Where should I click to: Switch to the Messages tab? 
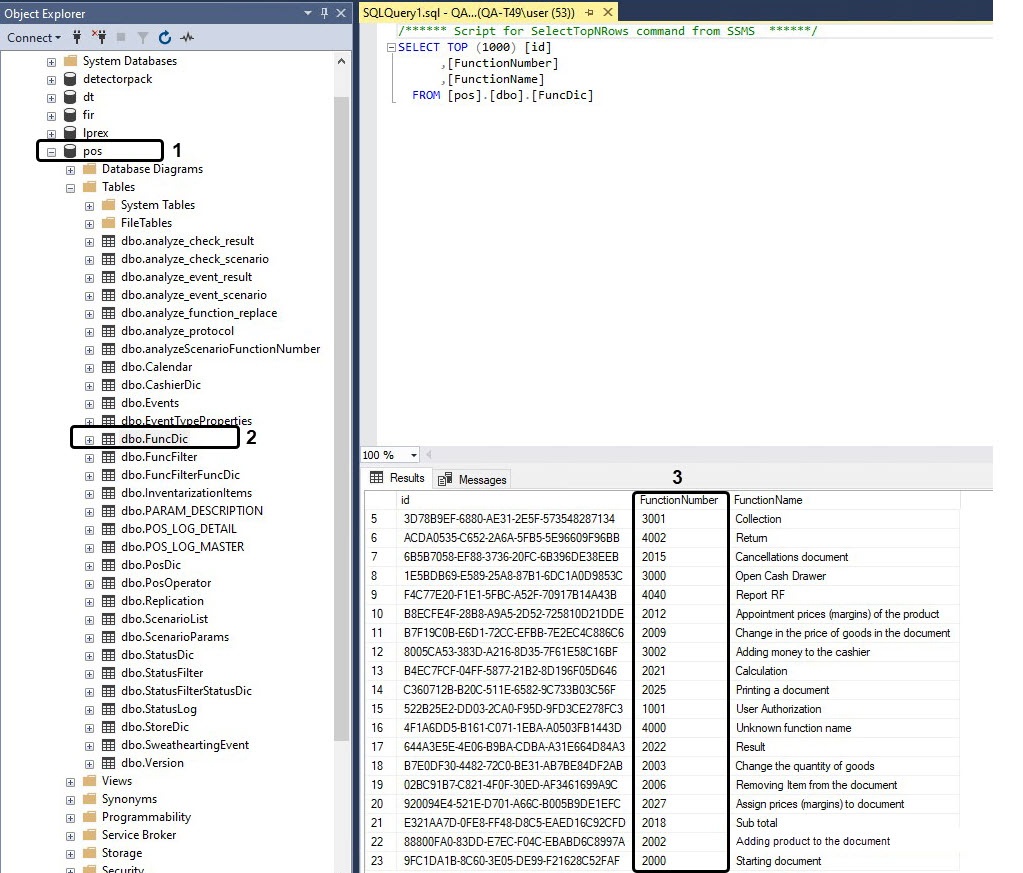(x=473, y=480)
